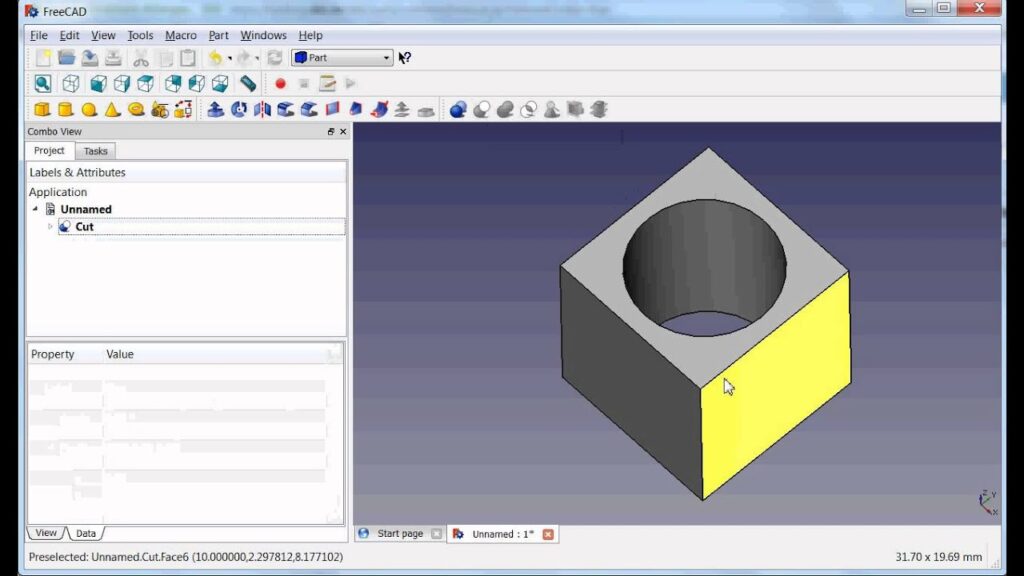The height and width of the screenshot is (576, 1024).
Task: Create a Torus primitive
Action: coord(136,110)
